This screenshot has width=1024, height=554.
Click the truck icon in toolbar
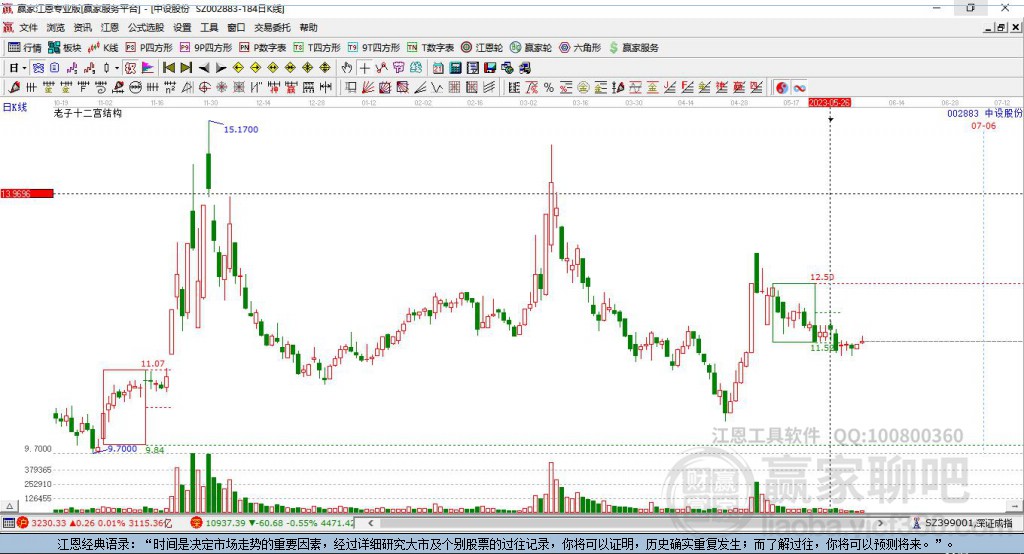coord(524,68)
